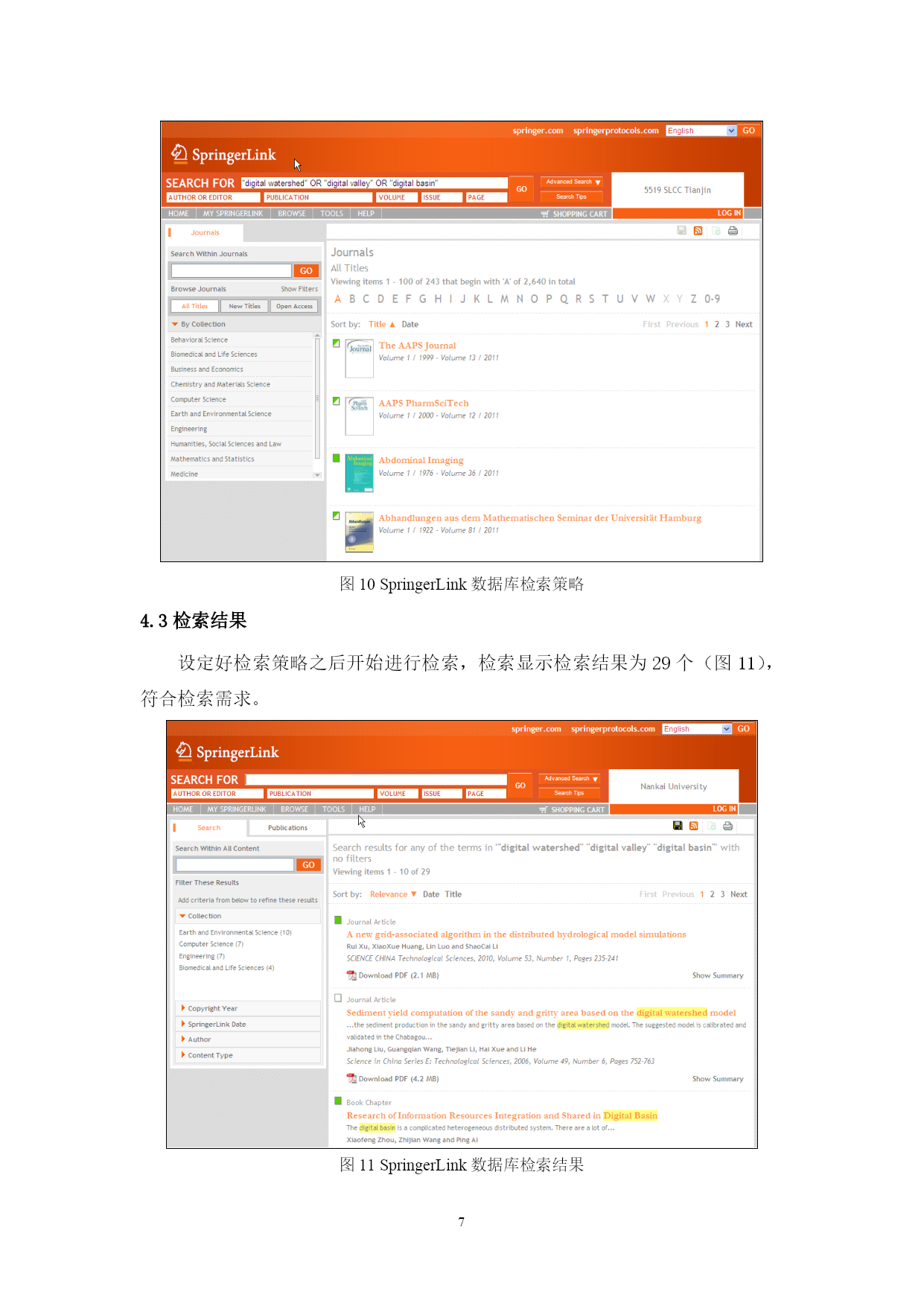Click the AUTHOR OR EDITOR field in Figure 11
Image resolution: width=924 pixels, height=1306 pixels.
click(x=217, y=794)
